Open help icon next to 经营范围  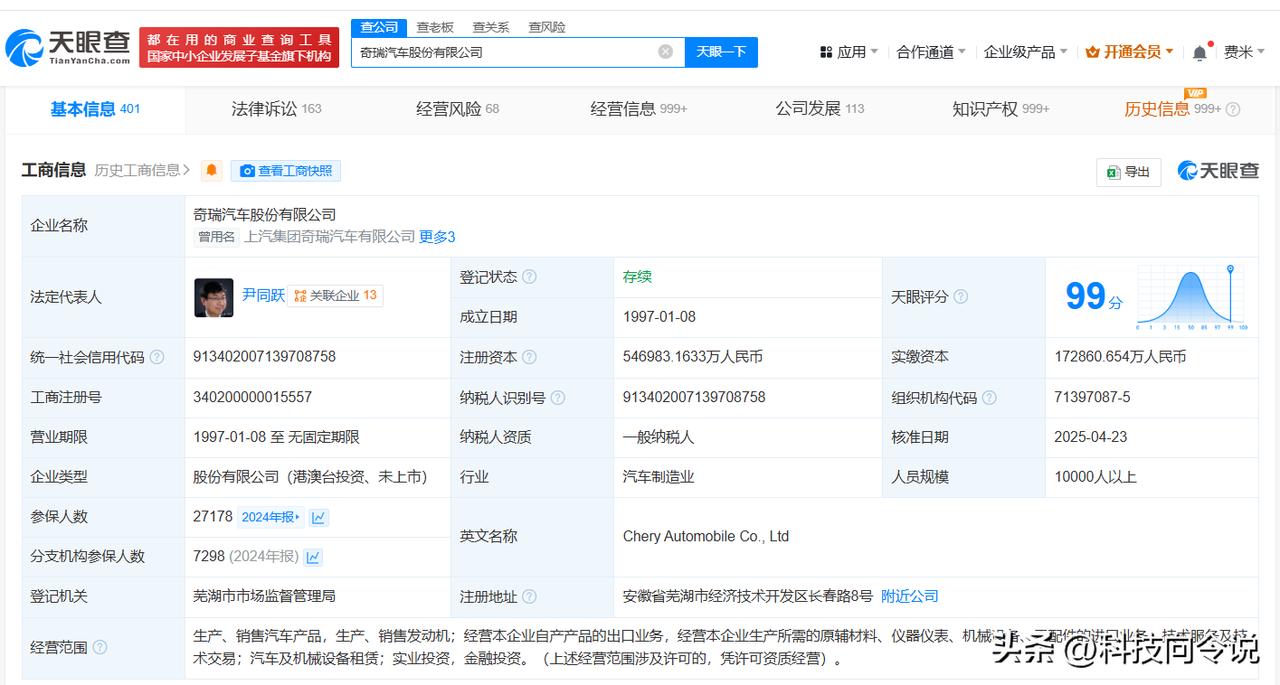click(x=100, y=647)
